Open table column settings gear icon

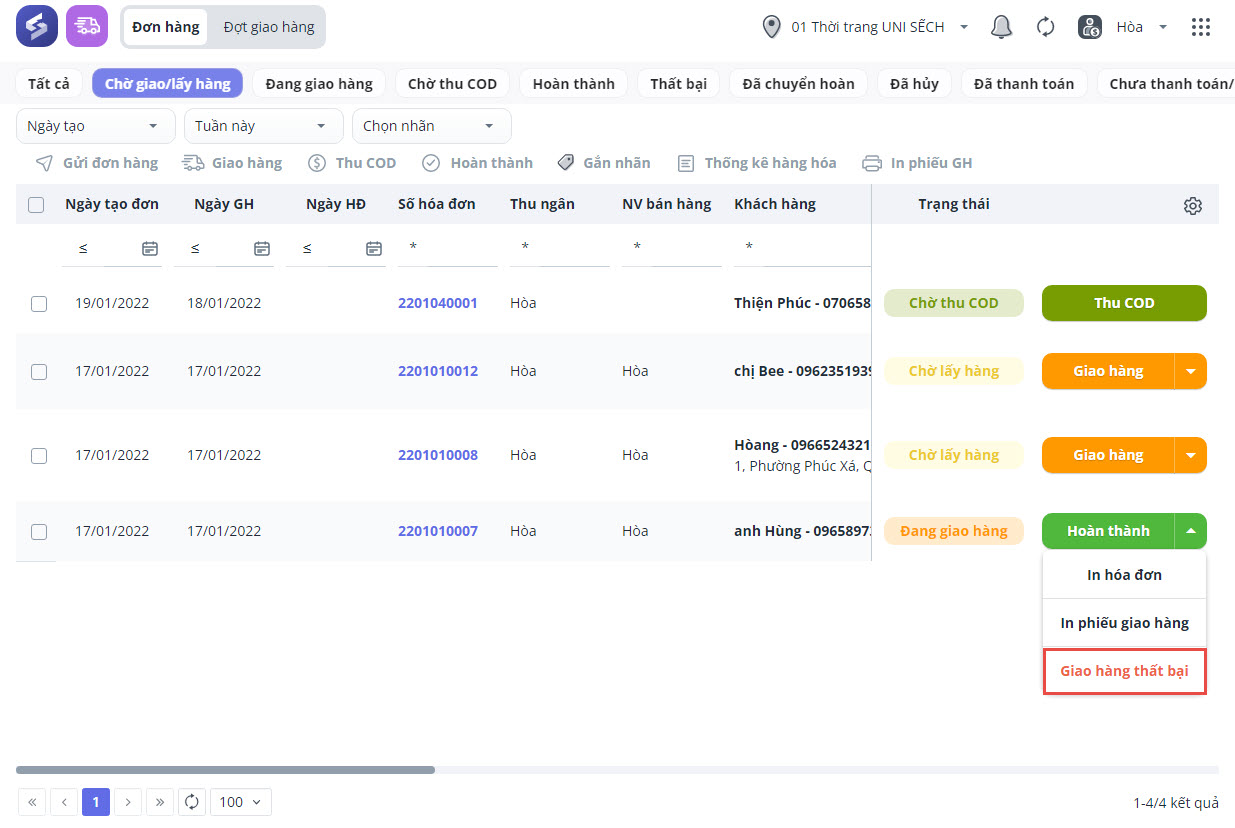[1192, 206]
